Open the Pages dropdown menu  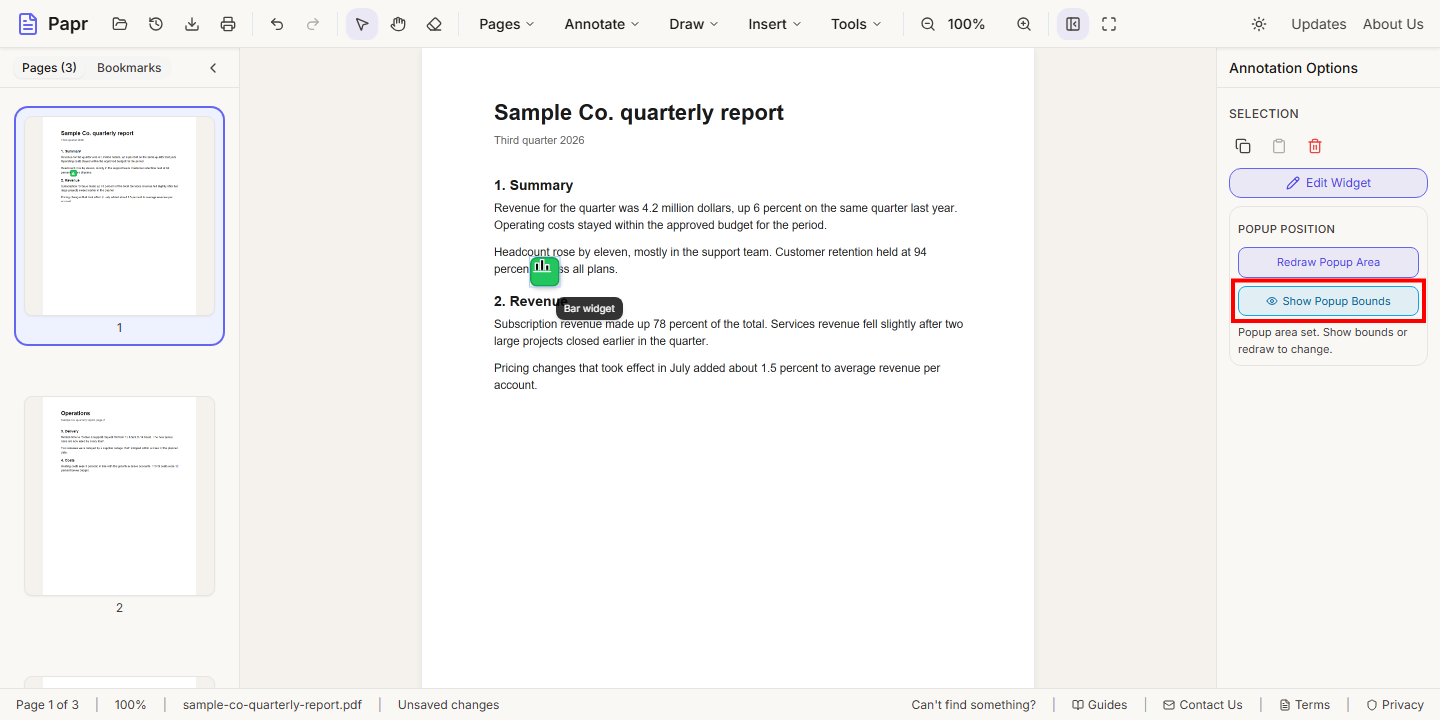[507, 24]
